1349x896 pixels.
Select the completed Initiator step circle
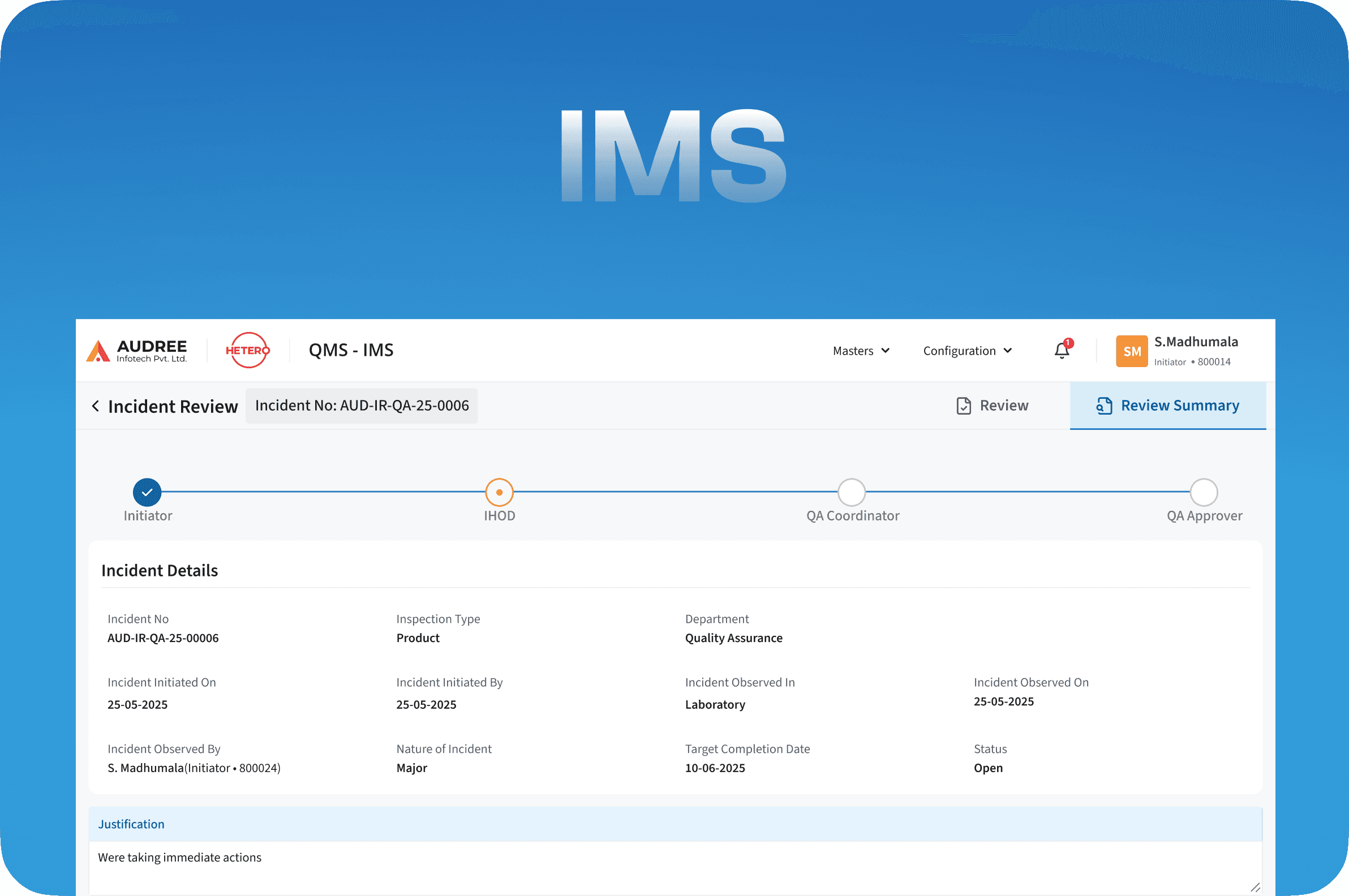[x=147, y=492]
